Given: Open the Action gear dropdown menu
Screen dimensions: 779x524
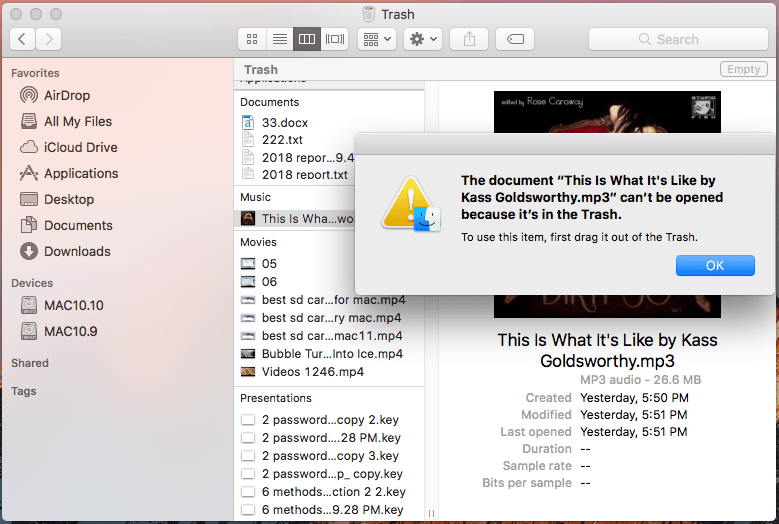Looking at the screenshot, I should point(423,39).
